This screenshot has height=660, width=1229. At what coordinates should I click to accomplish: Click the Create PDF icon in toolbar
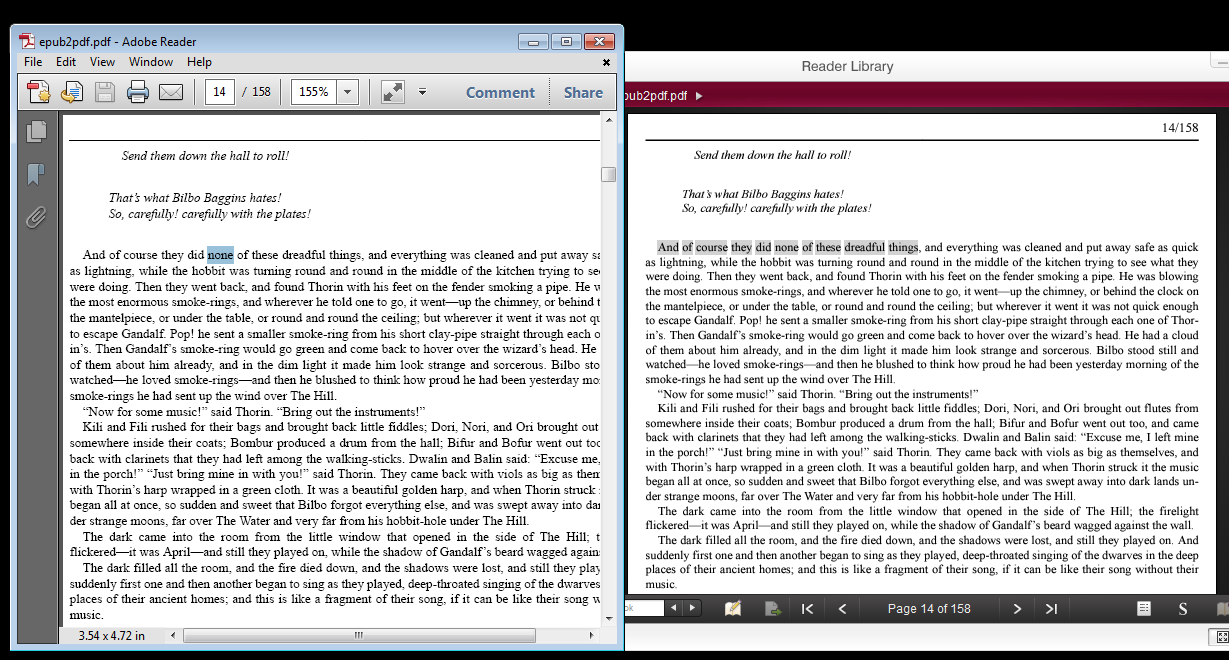pyautogui.click(x=38, y=92)
